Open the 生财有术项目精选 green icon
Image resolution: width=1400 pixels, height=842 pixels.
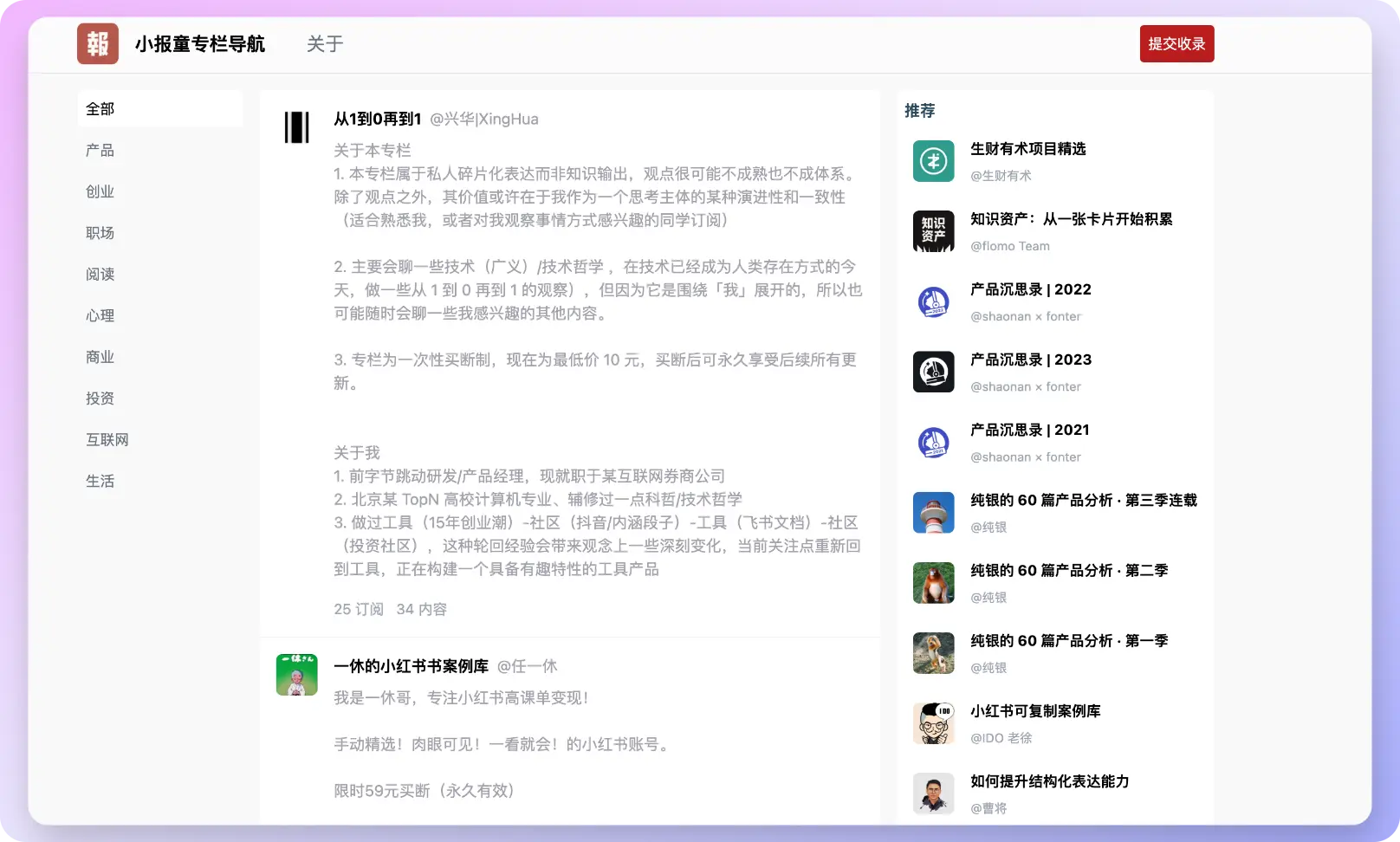(933, 161)
